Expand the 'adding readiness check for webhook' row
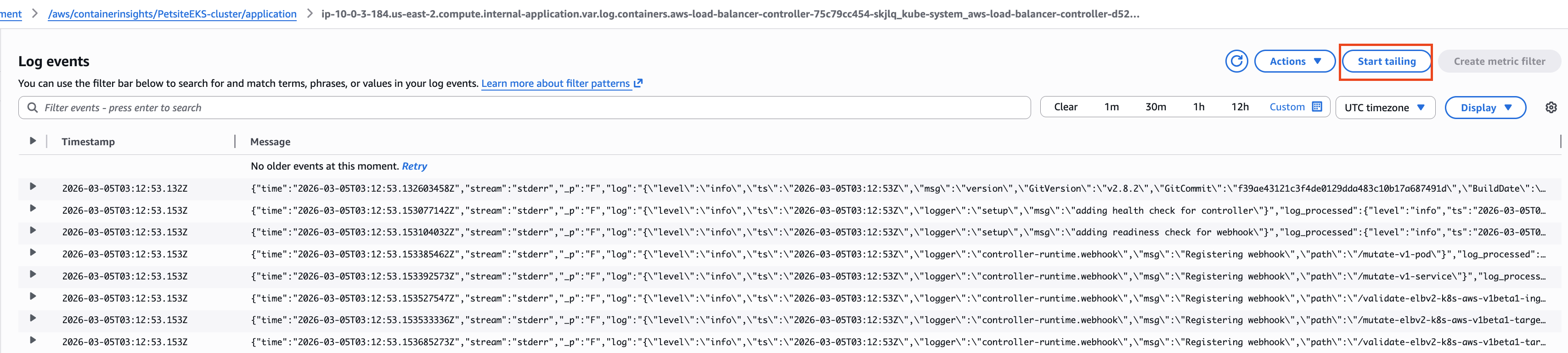The height and width of the screenshot is (353, 1568). tap(33, 230)
